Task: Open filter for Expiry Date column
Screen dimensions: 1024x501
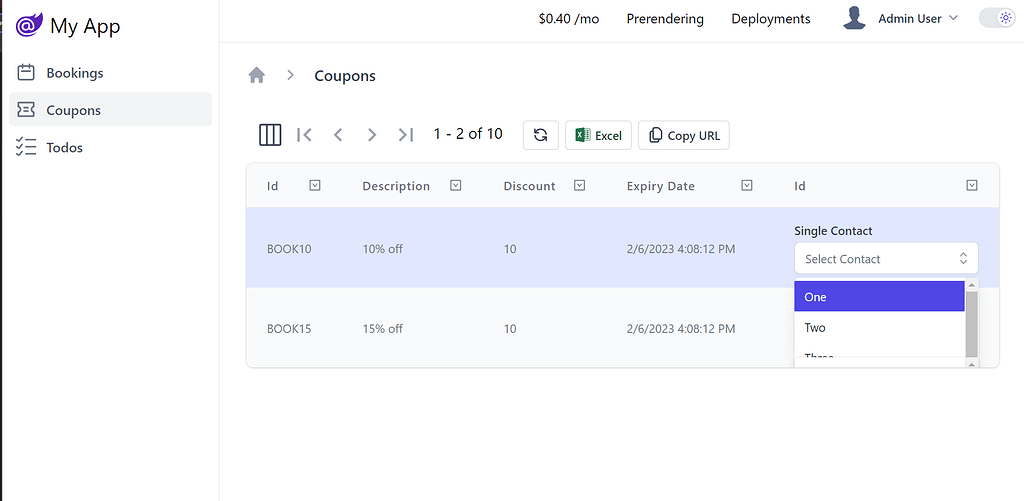Action: click(x=746, y=185)
